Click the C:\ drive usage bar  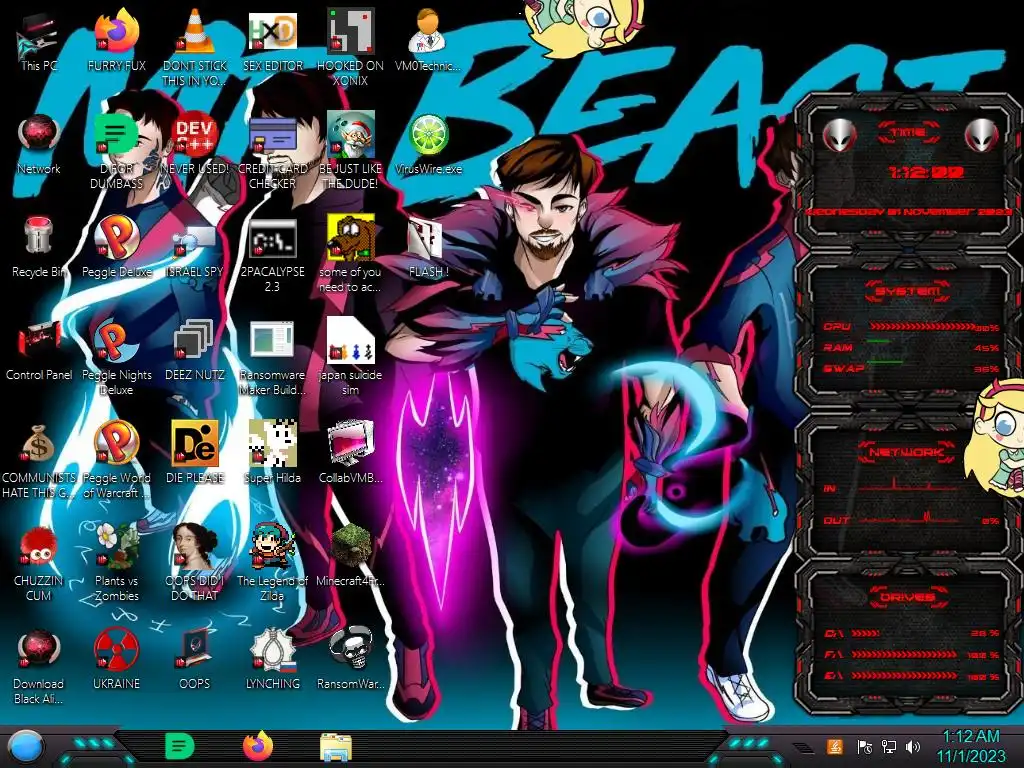pos(865,633)
